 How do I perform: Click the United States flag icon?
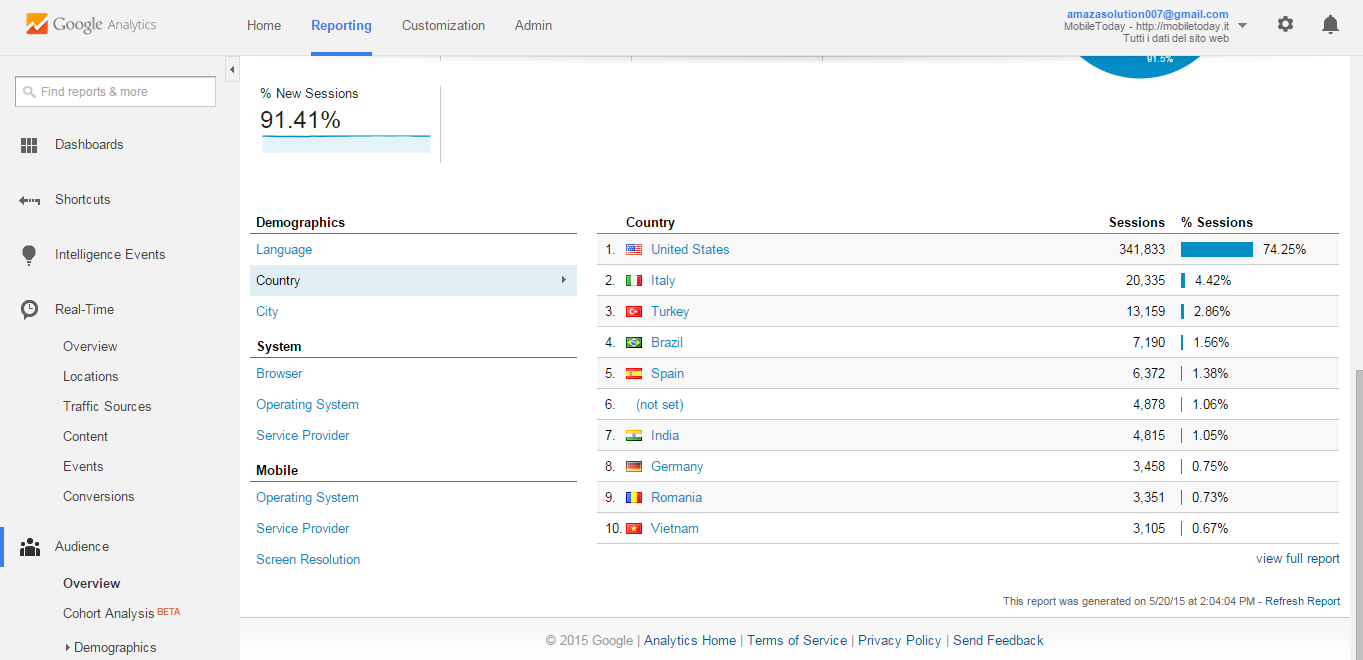633,249
